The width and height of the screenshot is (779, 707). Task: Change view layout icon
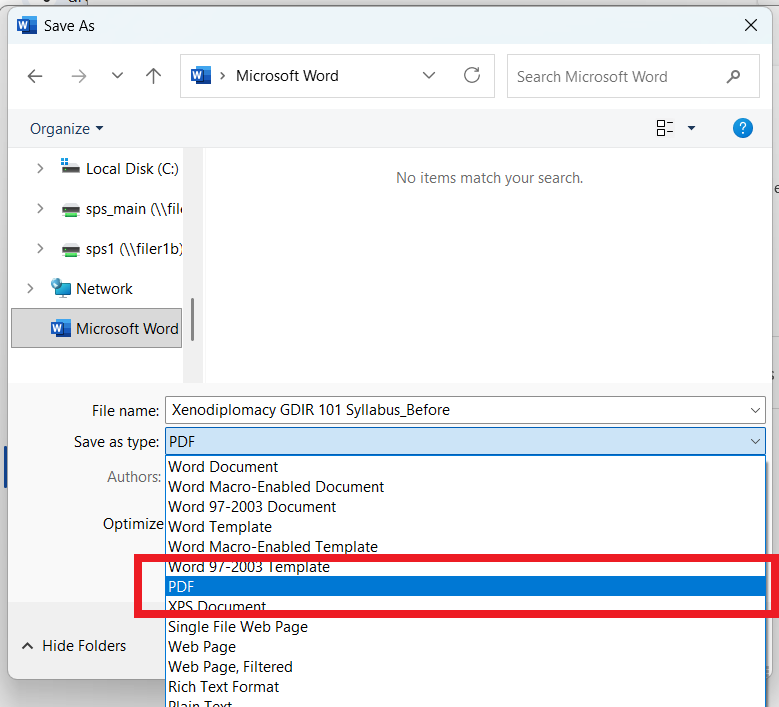point(664,128)
